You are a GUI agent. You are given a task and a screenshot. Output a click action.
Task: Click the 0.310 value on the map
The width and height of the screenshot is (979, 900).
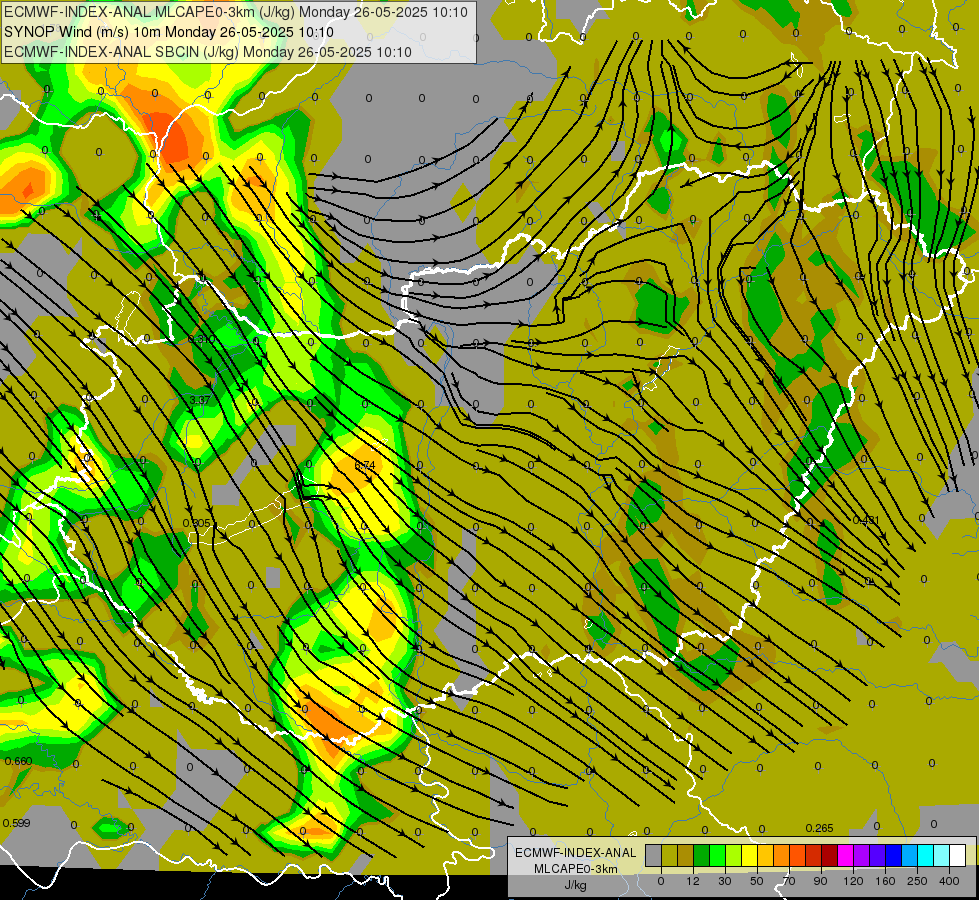click(x=202, y=339)
